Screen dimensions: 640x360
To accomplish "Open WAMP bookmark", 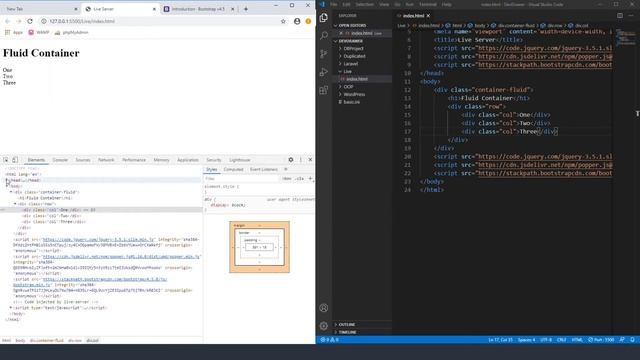I will tap(39, 32).
